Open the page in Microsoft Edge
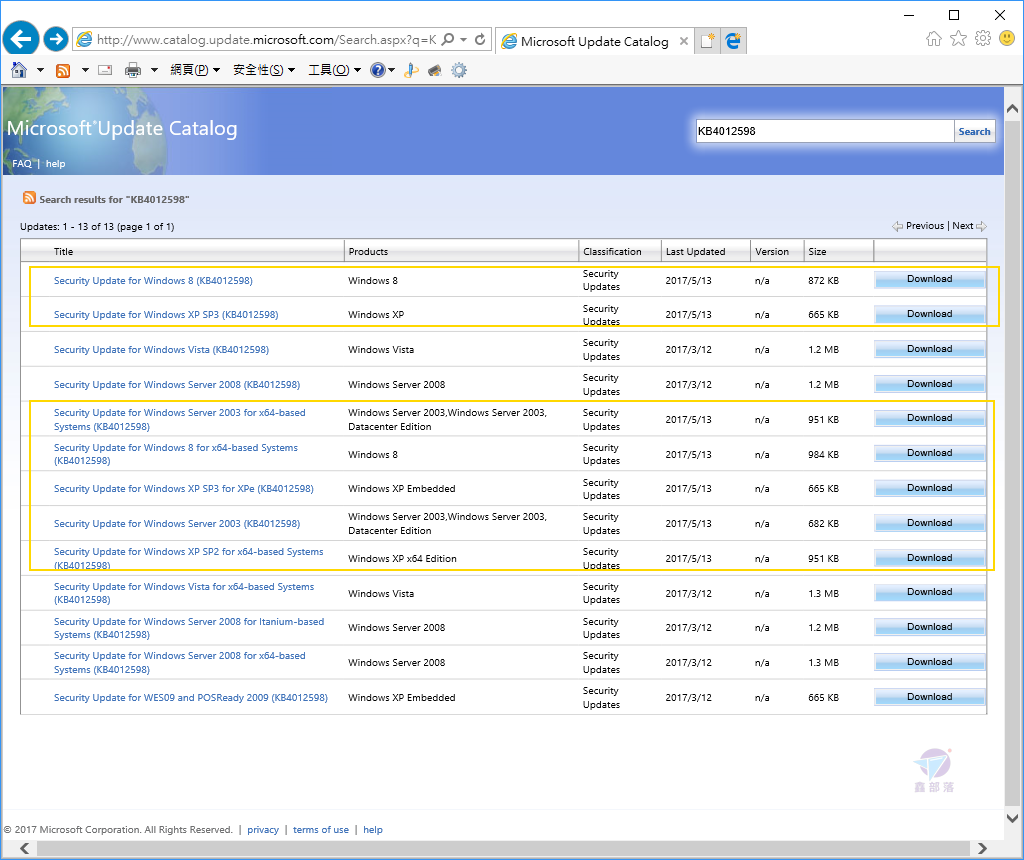1024x860 pixels. pos(733,41)
